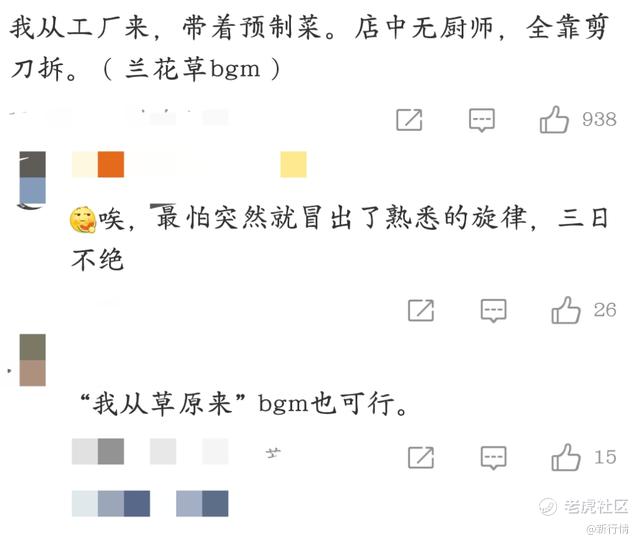Share the 三日不绝 comment
This screenshot has width=640, height=543.
[421, 311]
